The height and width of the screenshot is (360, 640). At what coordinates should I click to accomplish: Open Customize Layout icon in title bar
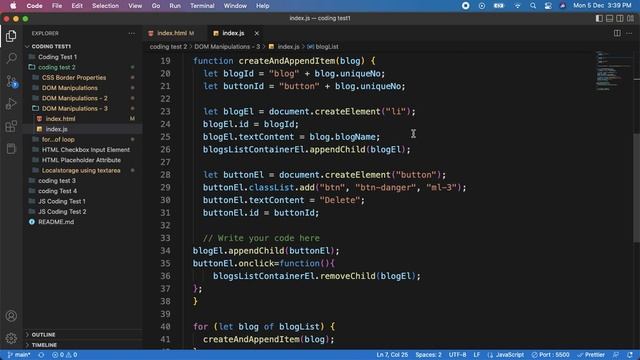pyautogui.click(x=630, y=18)
